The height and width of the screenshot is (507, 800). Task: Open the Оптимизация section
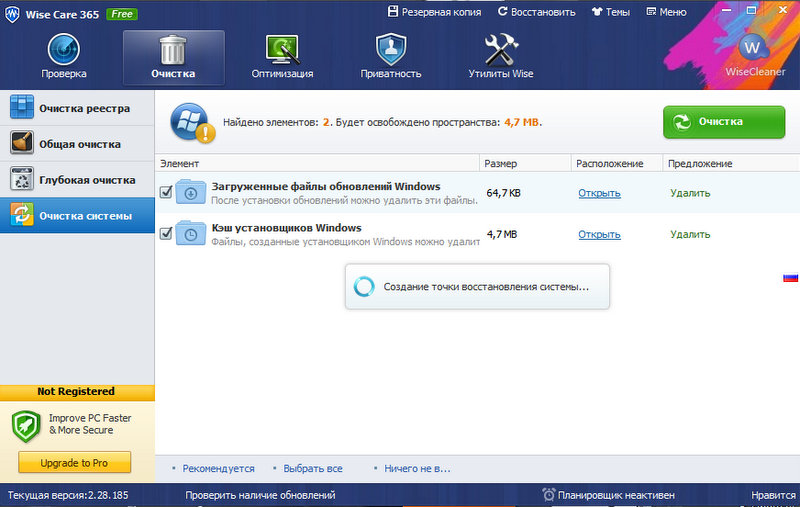[282, 57]
